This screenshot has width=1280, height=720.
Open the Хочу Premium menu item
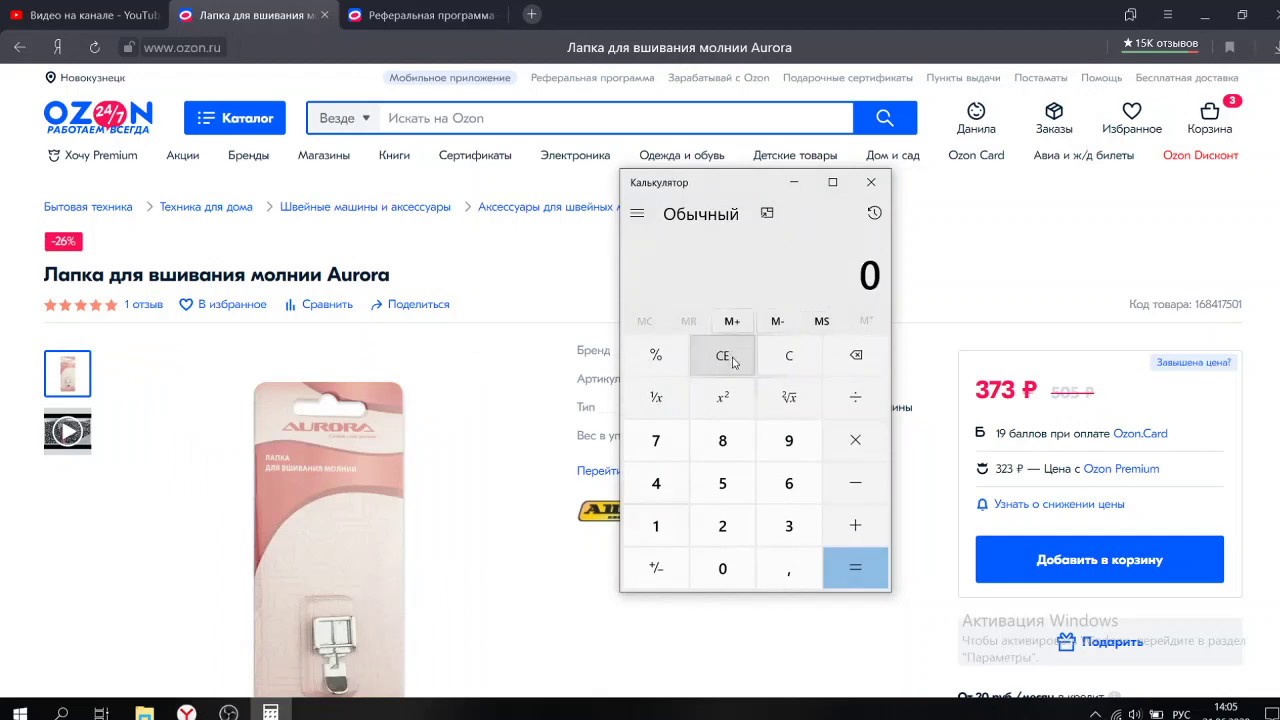93,155
